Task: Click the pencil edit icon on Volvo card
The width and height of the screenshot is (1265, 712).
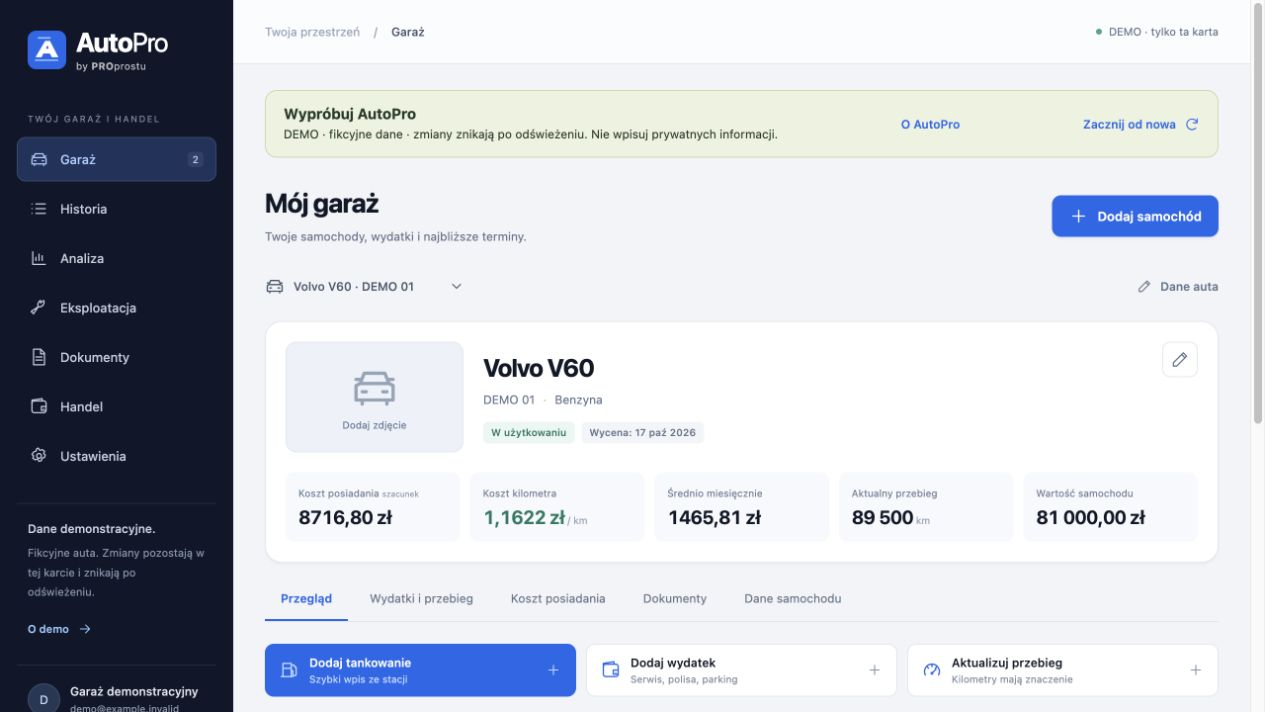Action: pos(1180,360)
